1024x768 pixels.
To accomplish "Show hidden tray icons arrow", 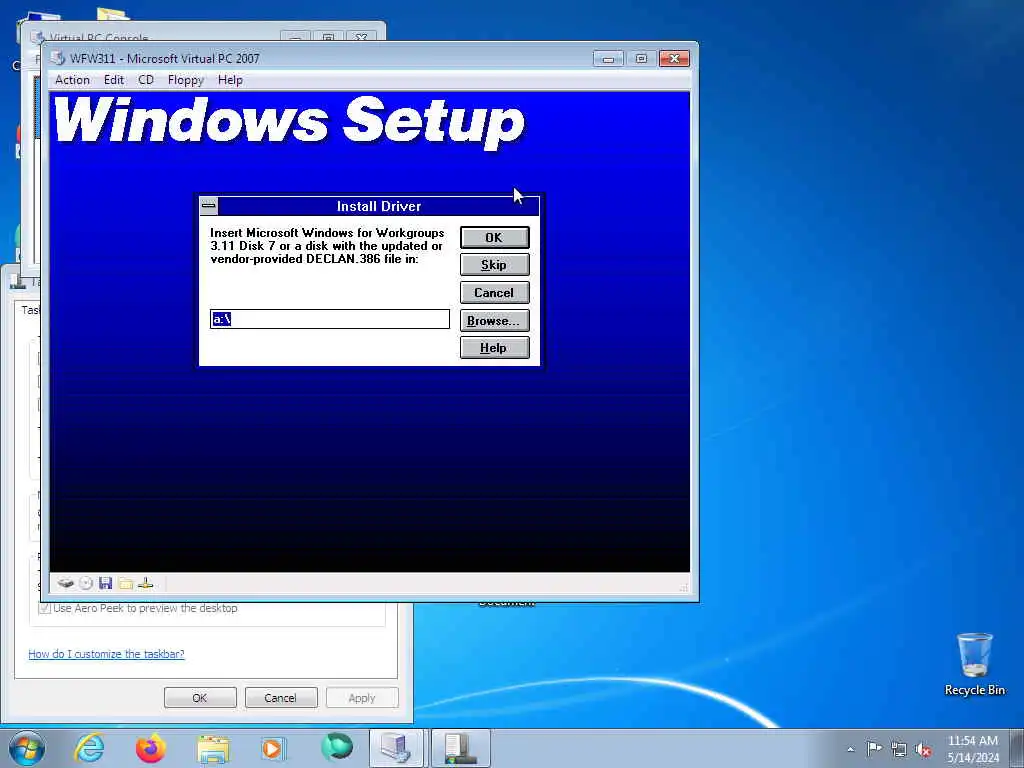I will click(850, 749).
